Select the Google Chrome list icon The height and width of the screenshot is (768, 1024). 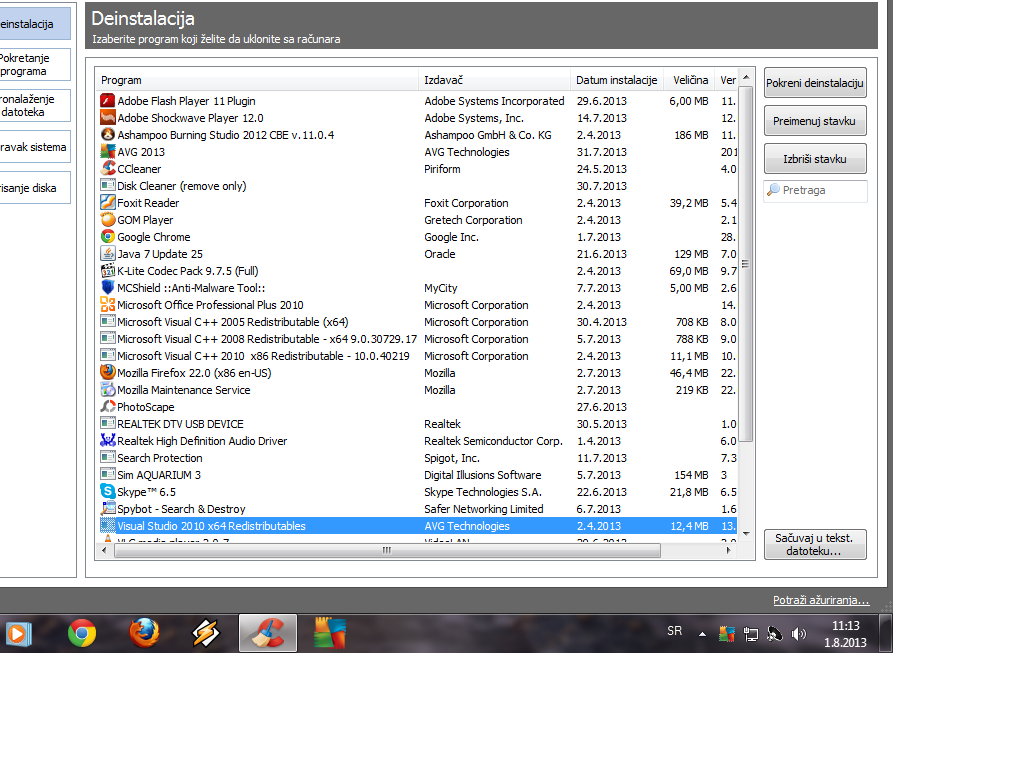108,236
